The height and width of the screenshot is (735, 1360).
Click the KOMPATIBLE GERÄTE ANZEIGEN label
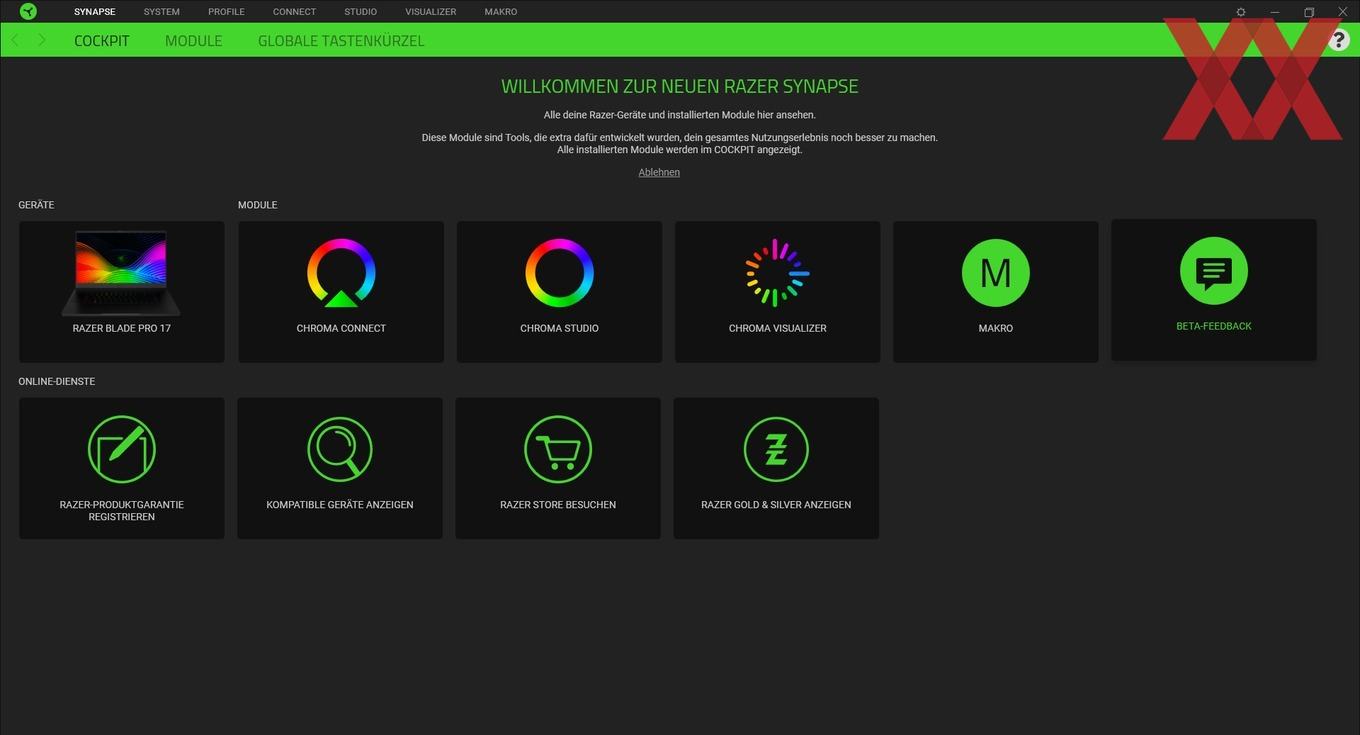tap(340, 505)
